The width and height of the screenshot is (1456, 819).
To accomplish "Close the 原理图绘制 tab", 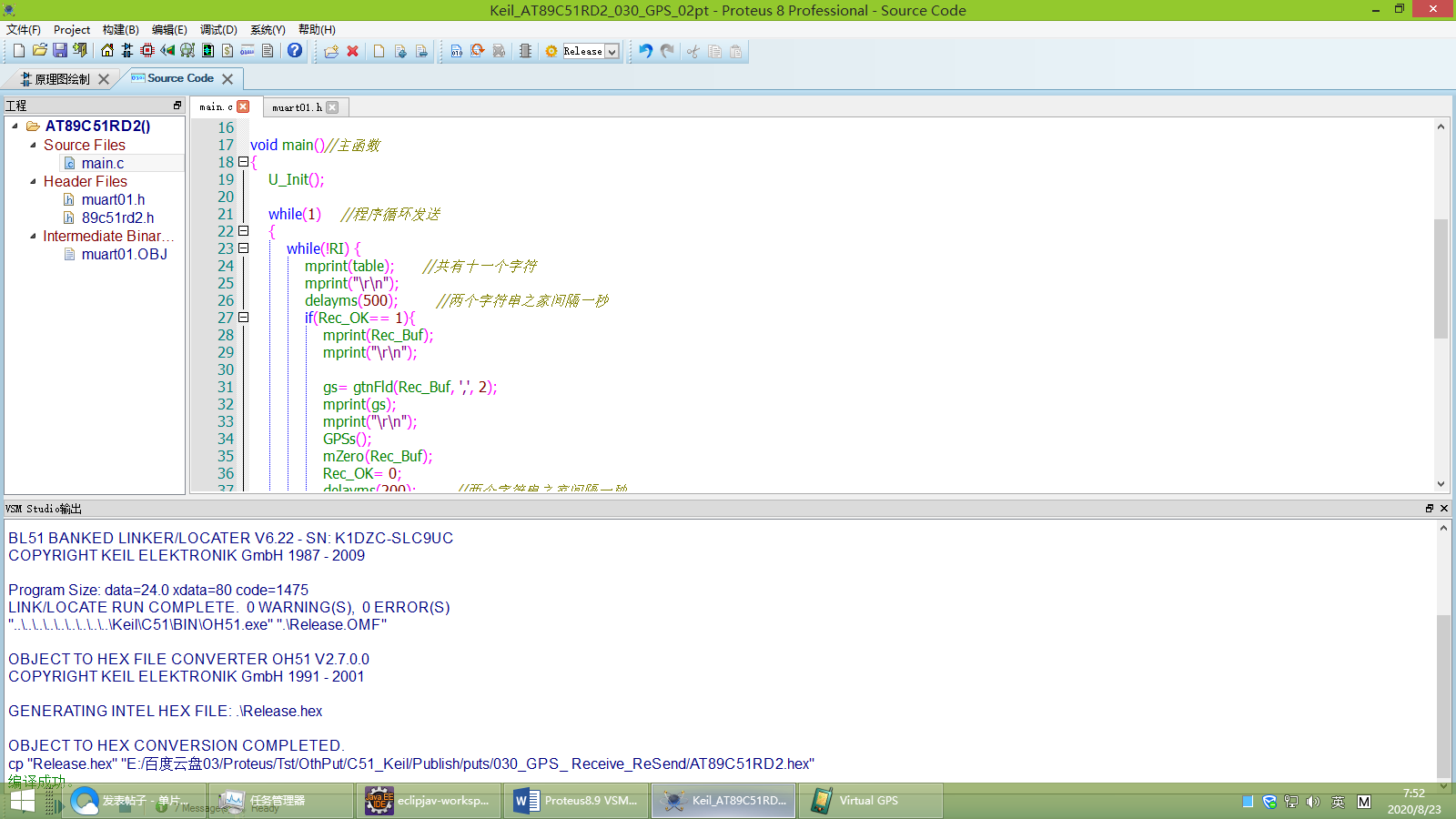I will tap(104, 79).
